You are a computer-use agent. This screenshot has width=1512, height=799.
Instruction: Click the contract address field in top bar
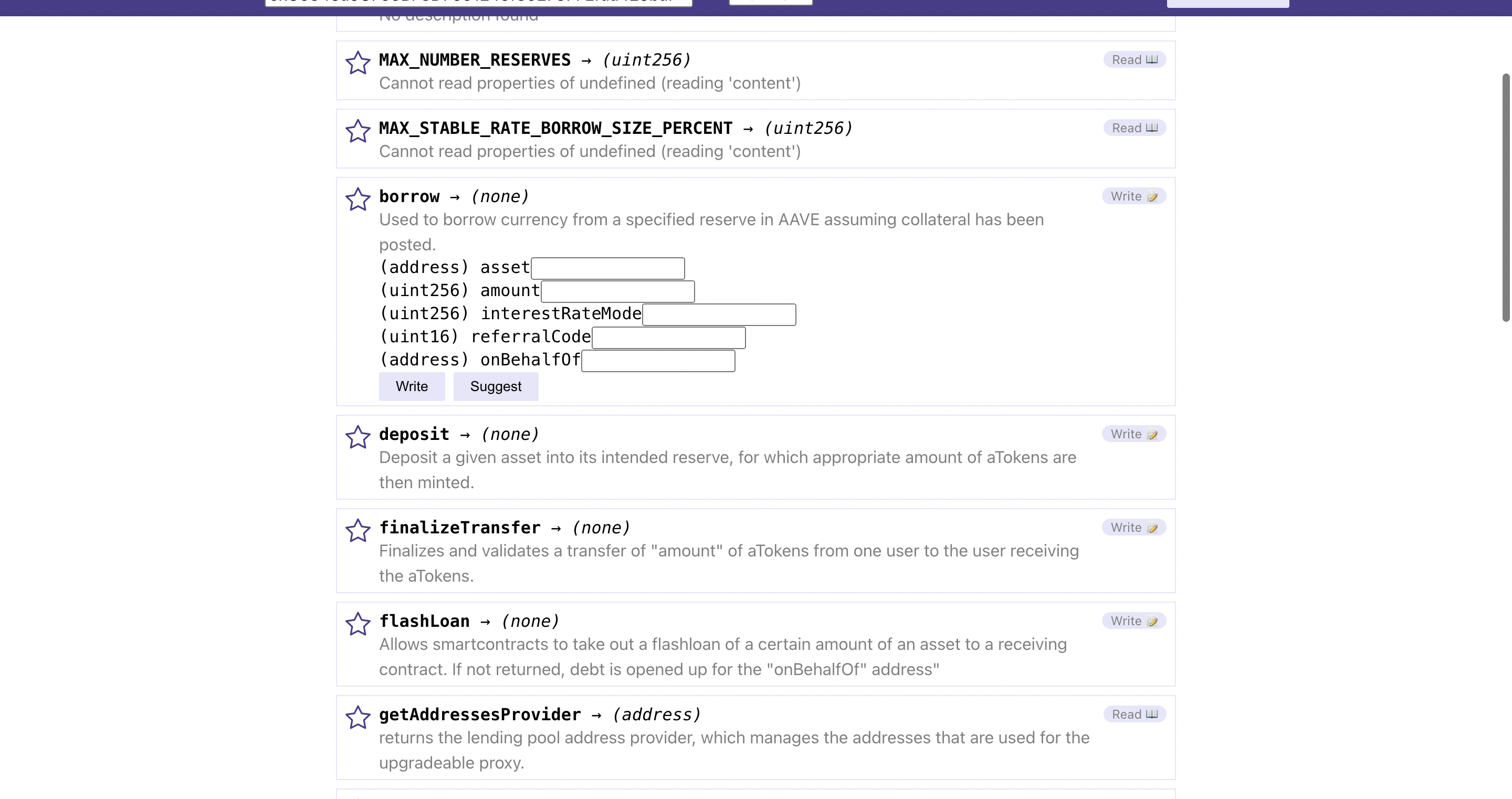pos(478,3)
